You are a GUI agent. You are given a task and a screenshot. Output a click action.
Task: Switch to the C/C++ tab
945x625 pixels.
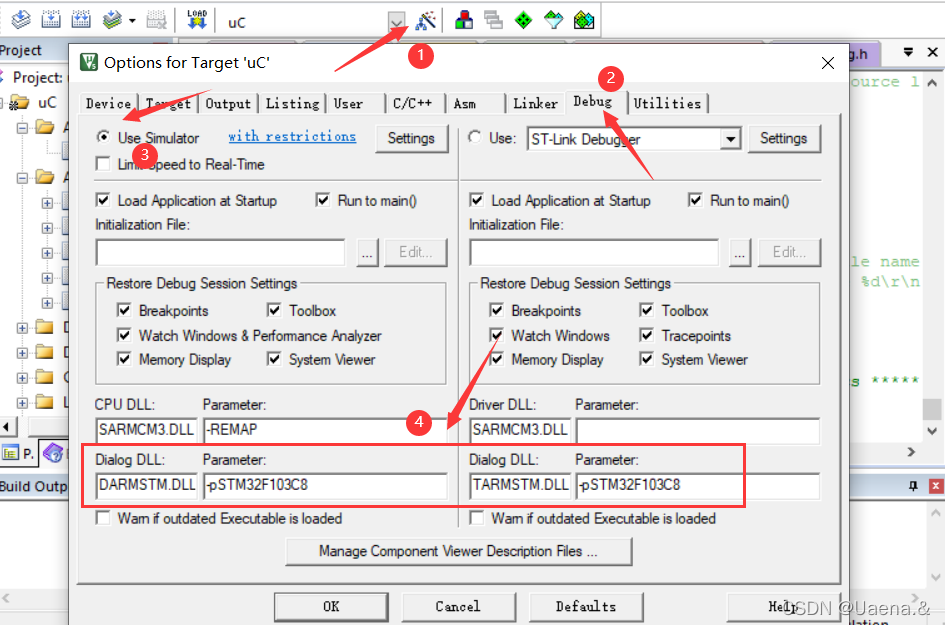point(413,104)
